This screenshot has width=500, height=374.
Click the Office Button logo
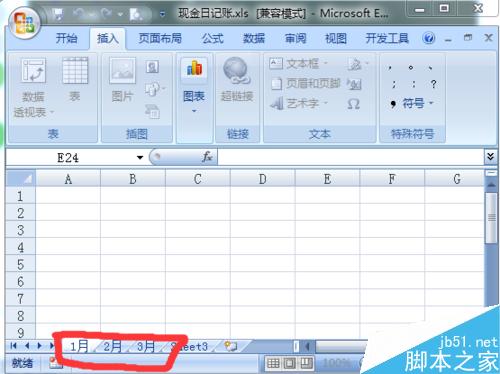24,23
